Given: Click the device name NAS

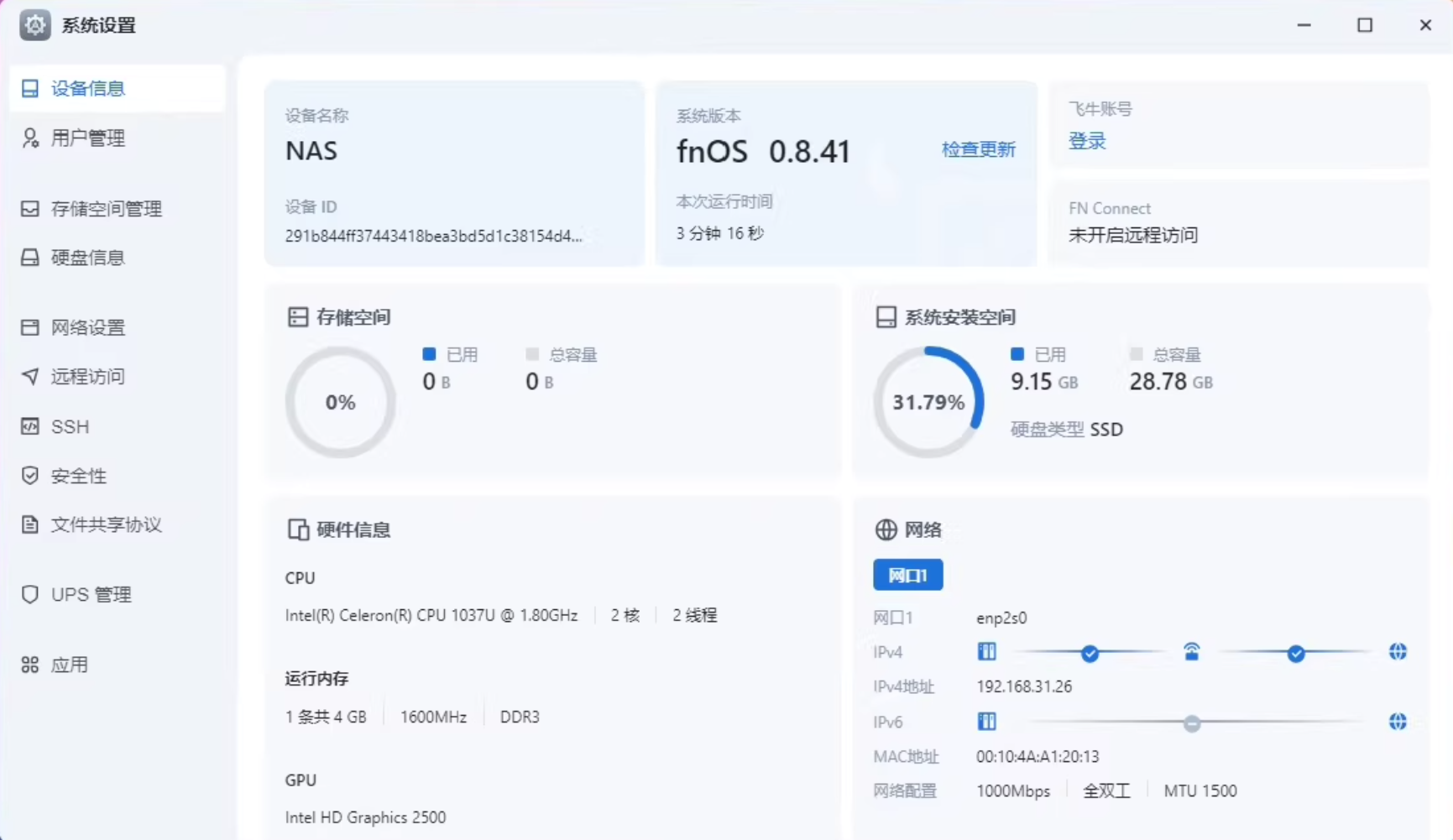Looking at the screenshot, I should pyautogui.click(x=311, y=151).
